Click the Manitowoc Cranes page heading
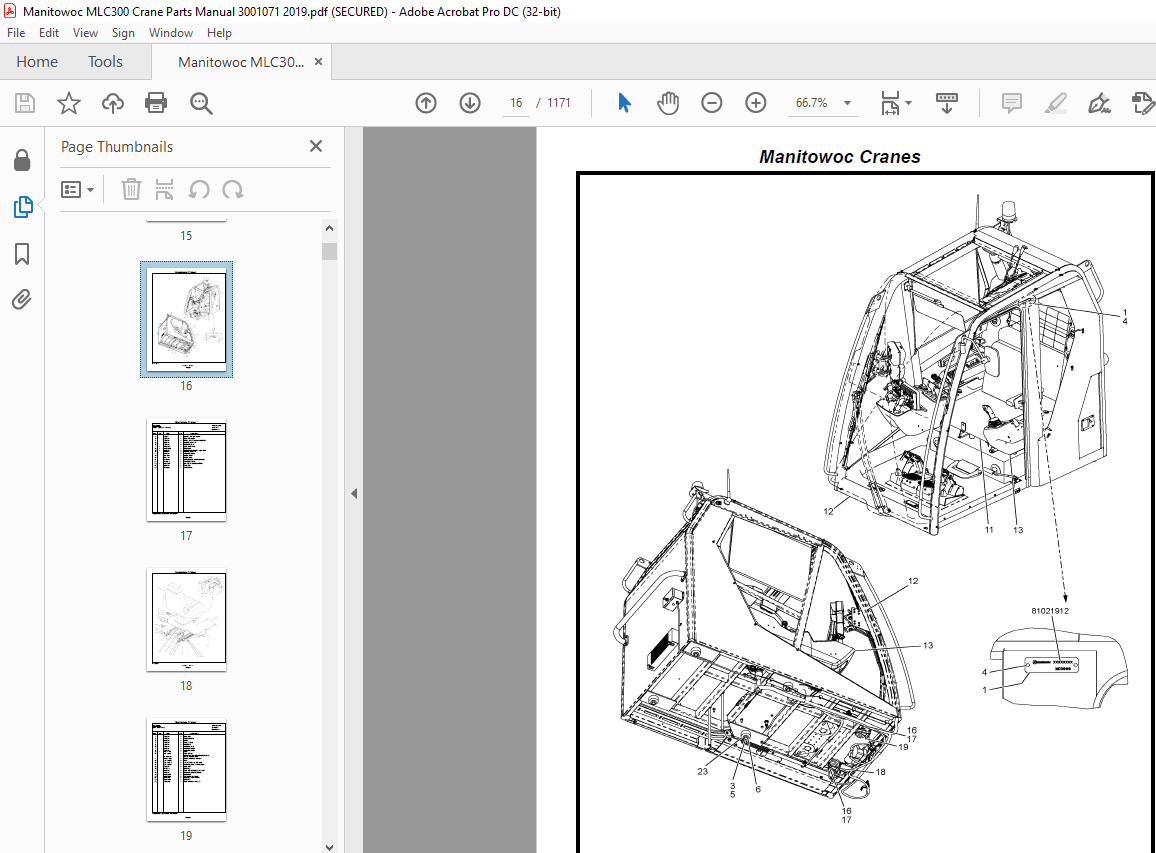The height and width of the screenshot is (853, 1156). [x=840, y=157]
